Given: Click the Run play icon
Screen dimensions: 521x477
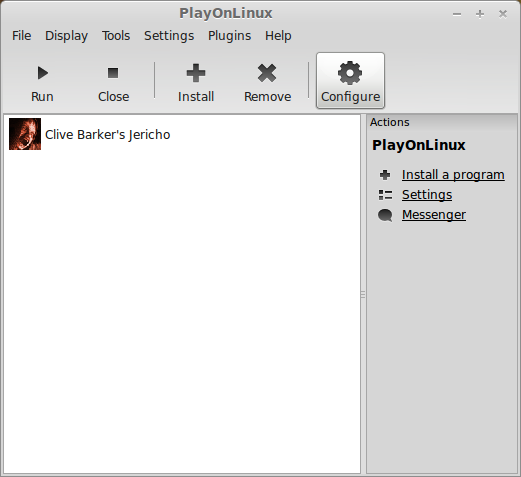Looking at the screenshot, I should [43, 73].
